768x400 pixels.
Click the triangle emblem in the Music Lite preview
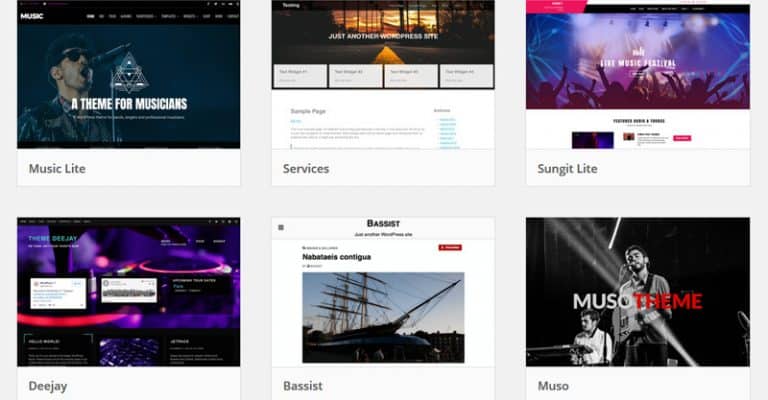(x=129, y=73)
